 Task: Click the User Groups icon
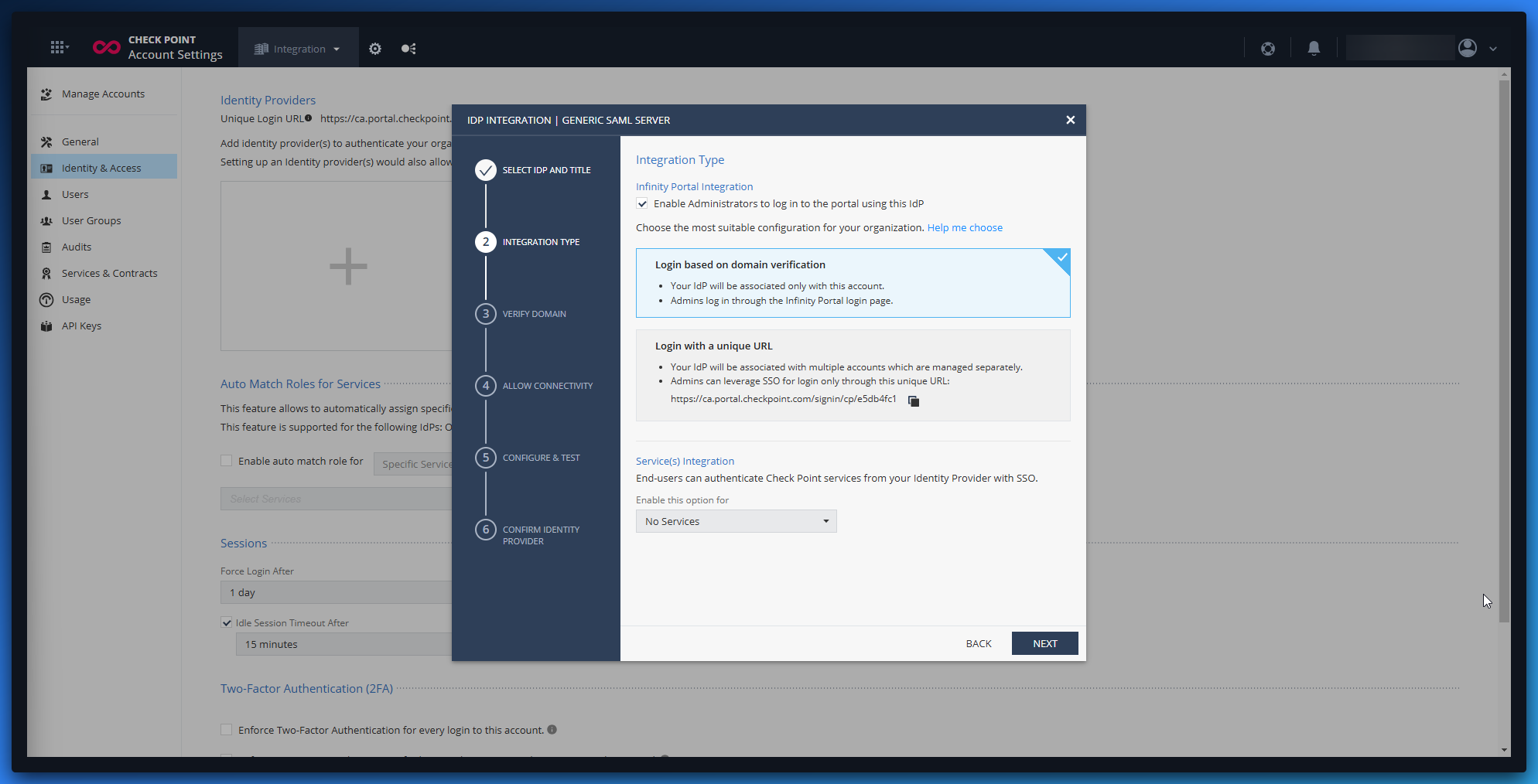pyautogui.click(x=46, y=221)
